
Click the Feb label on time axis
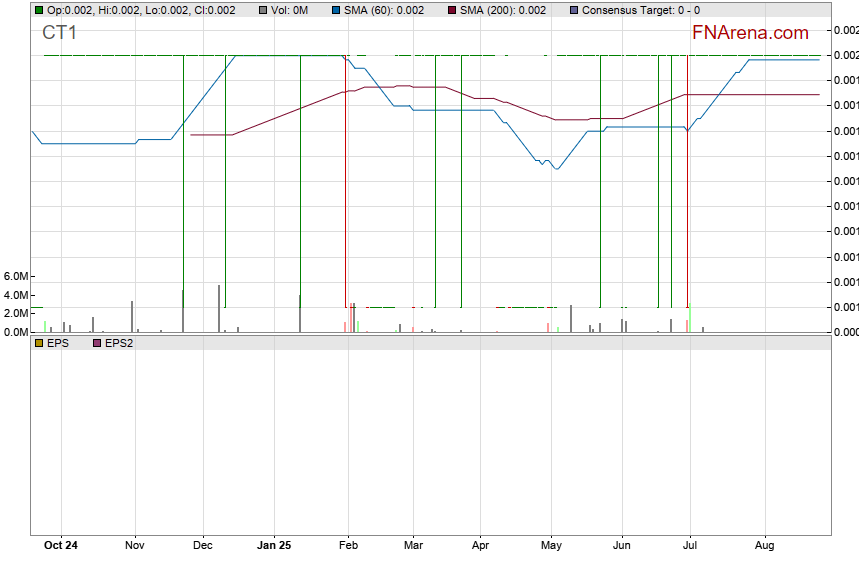(x=348, y=546)
